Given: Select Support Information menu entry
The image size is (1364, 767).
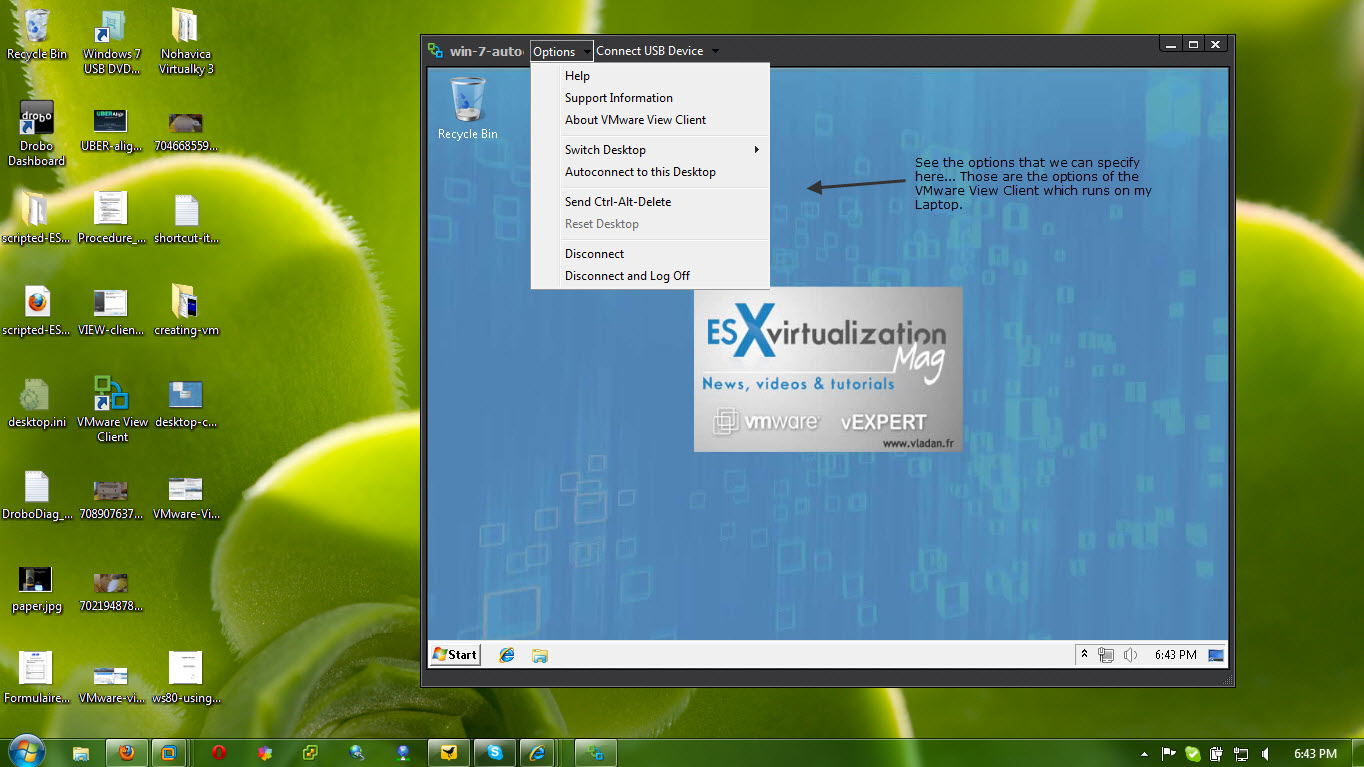Looking at the screenshot, I should pyautogui.click(x=650, y=98).
